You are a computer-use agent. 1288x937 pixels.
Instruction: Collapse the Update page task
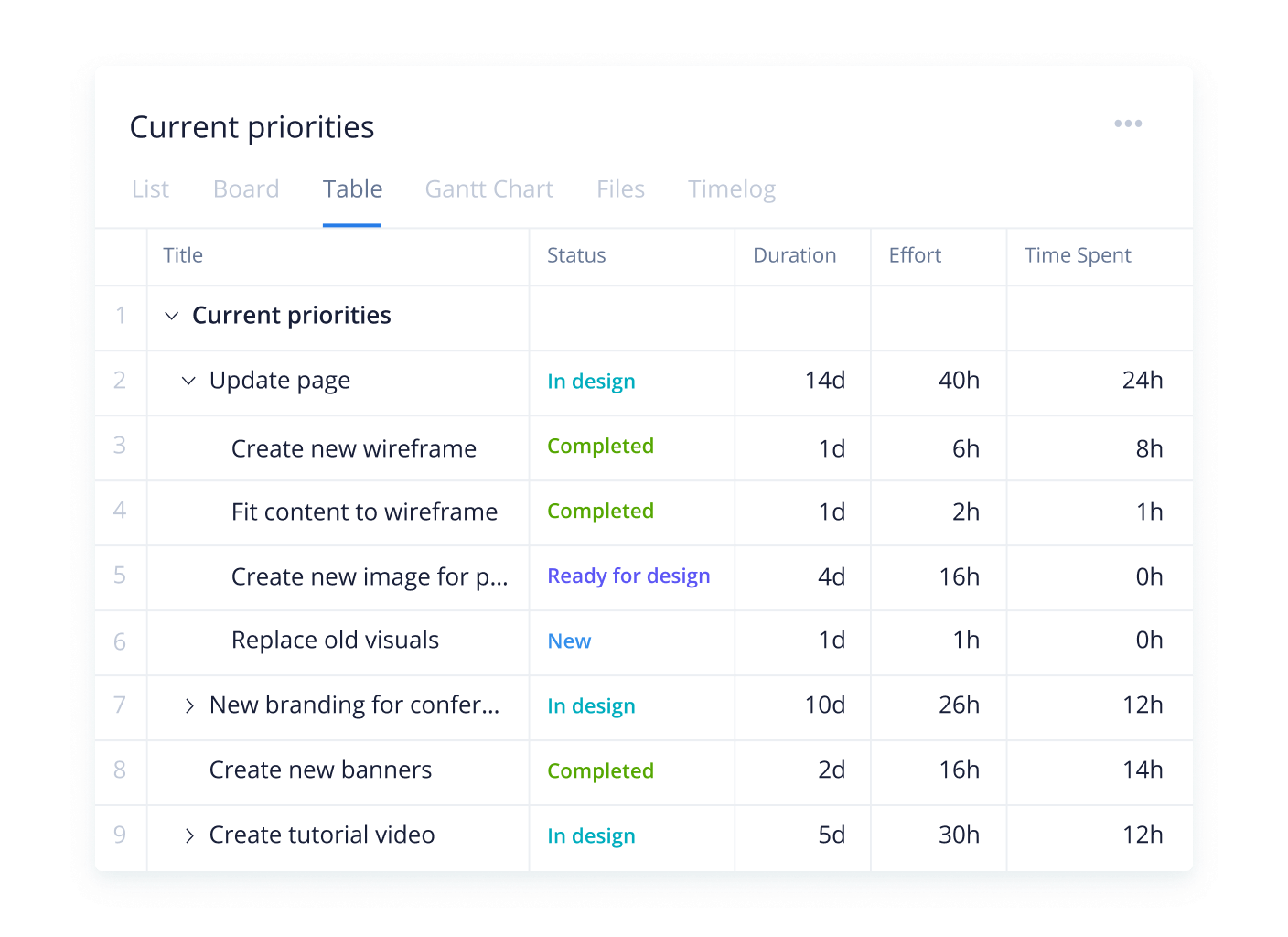[188, 381]
